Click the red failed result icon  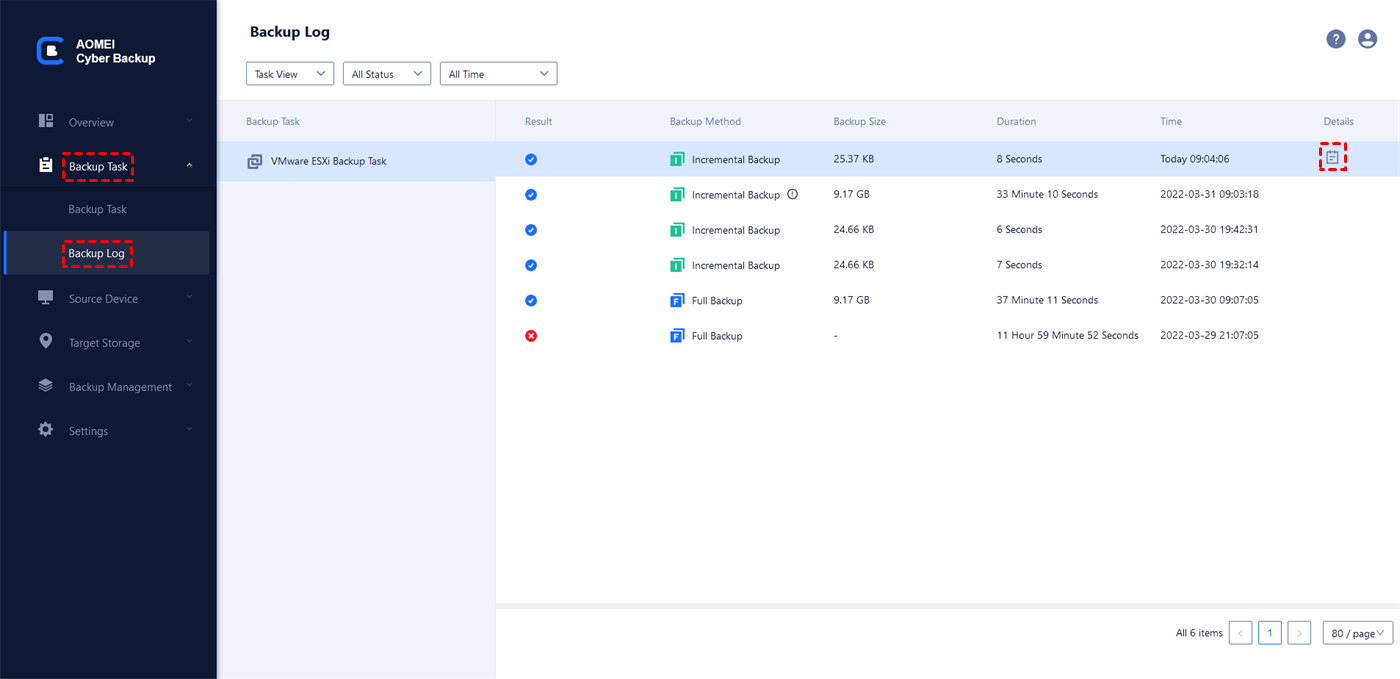[531, 336]
